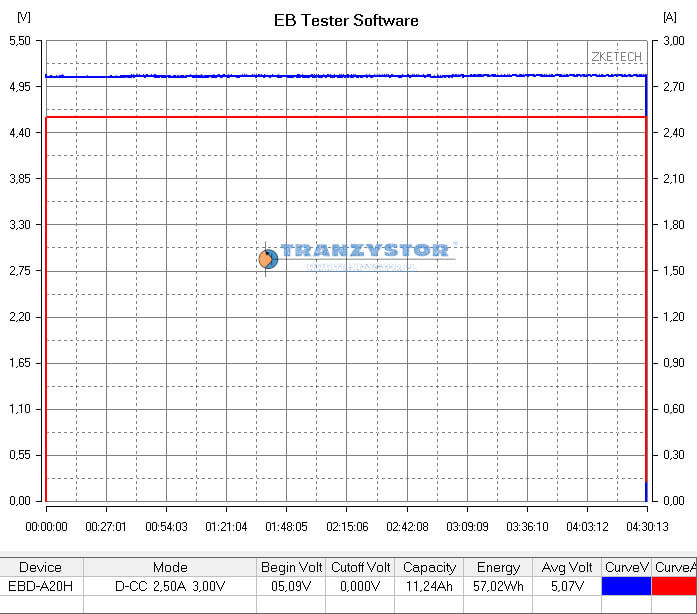697x614 pixels.
Task: Click the Avg Volt column header
Action: (x=567, y=567)
